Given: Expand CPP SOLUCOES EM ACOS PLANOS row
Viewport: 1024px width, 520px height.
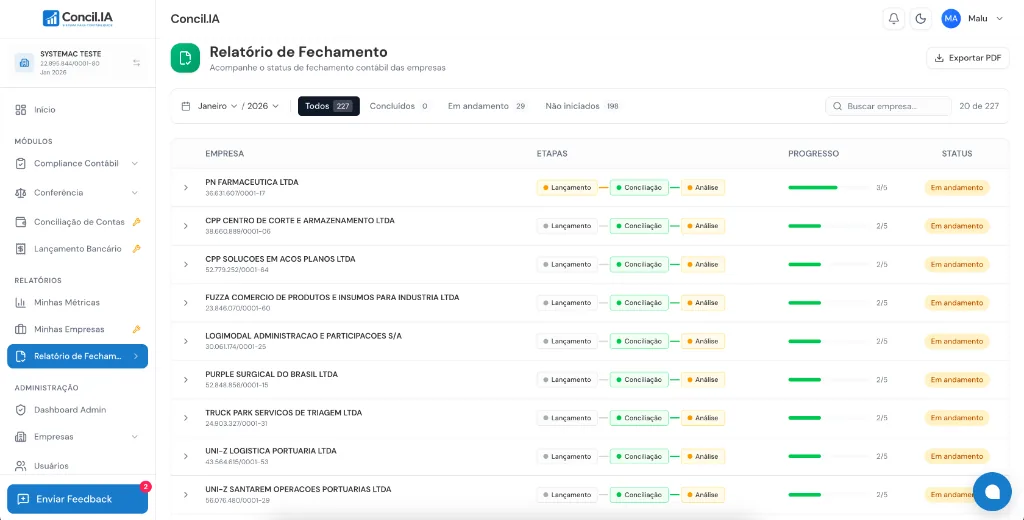Looking at the screenshot, I should point(185,265).
